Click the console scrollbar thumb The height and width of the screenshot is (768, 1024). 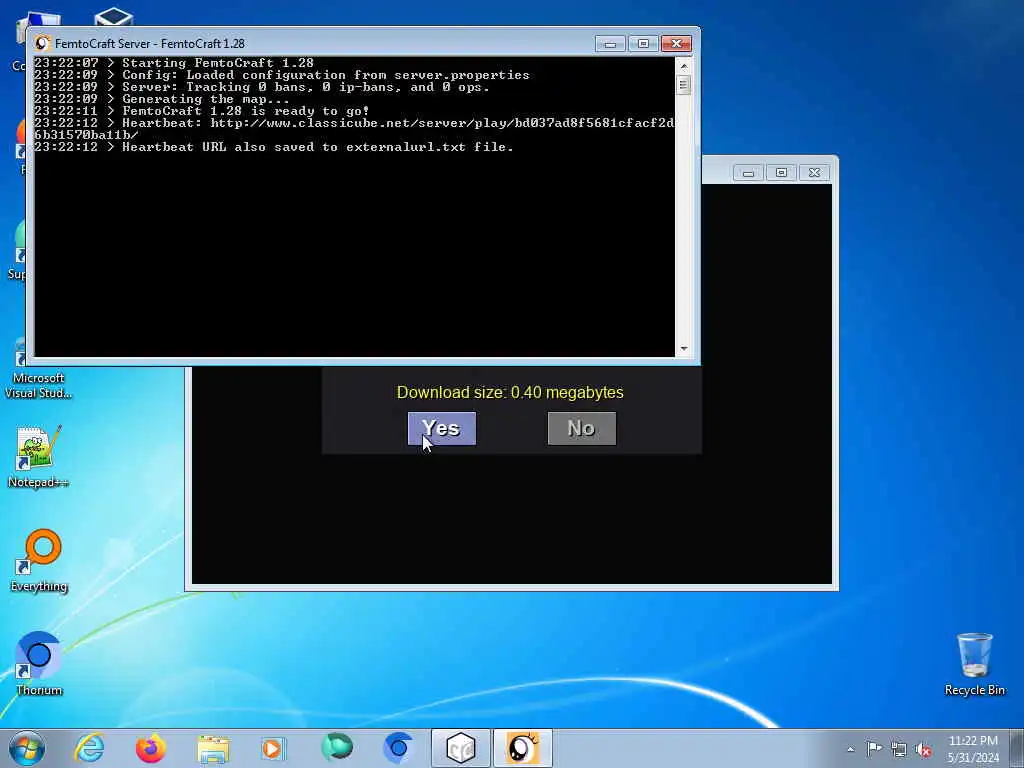[684, 85]
